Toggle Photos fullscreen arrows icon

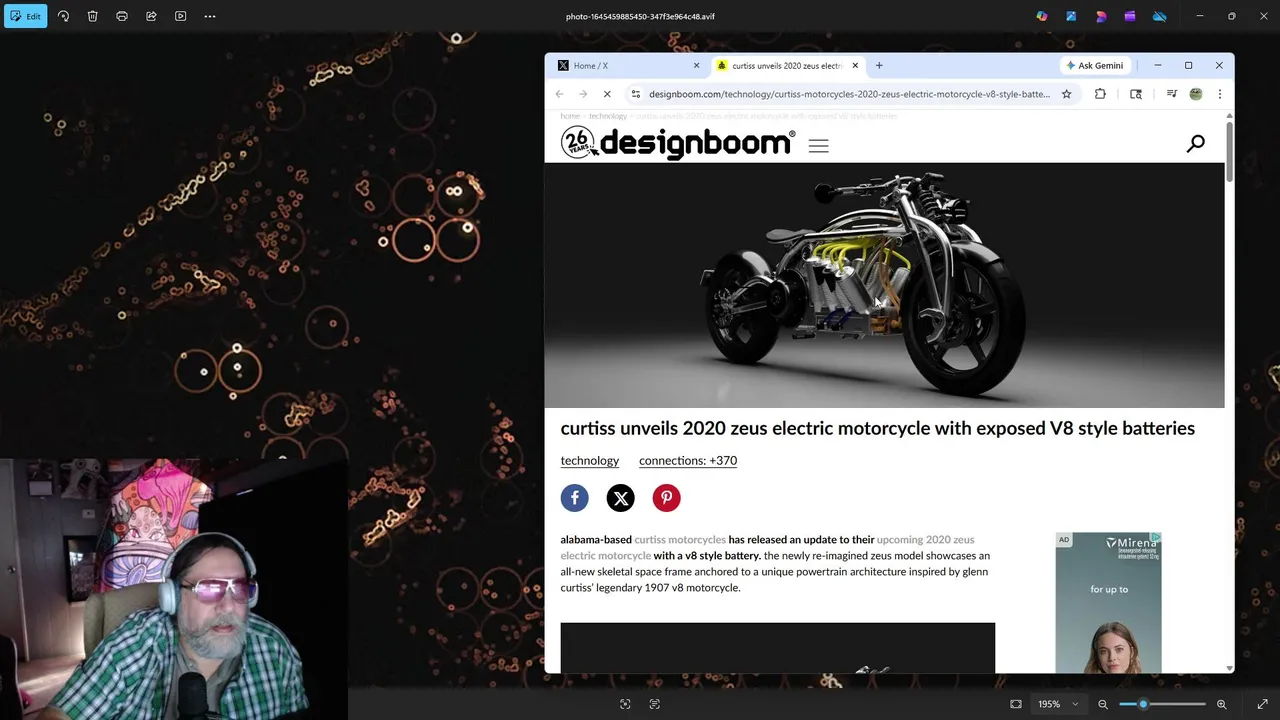click(1262, 704)
